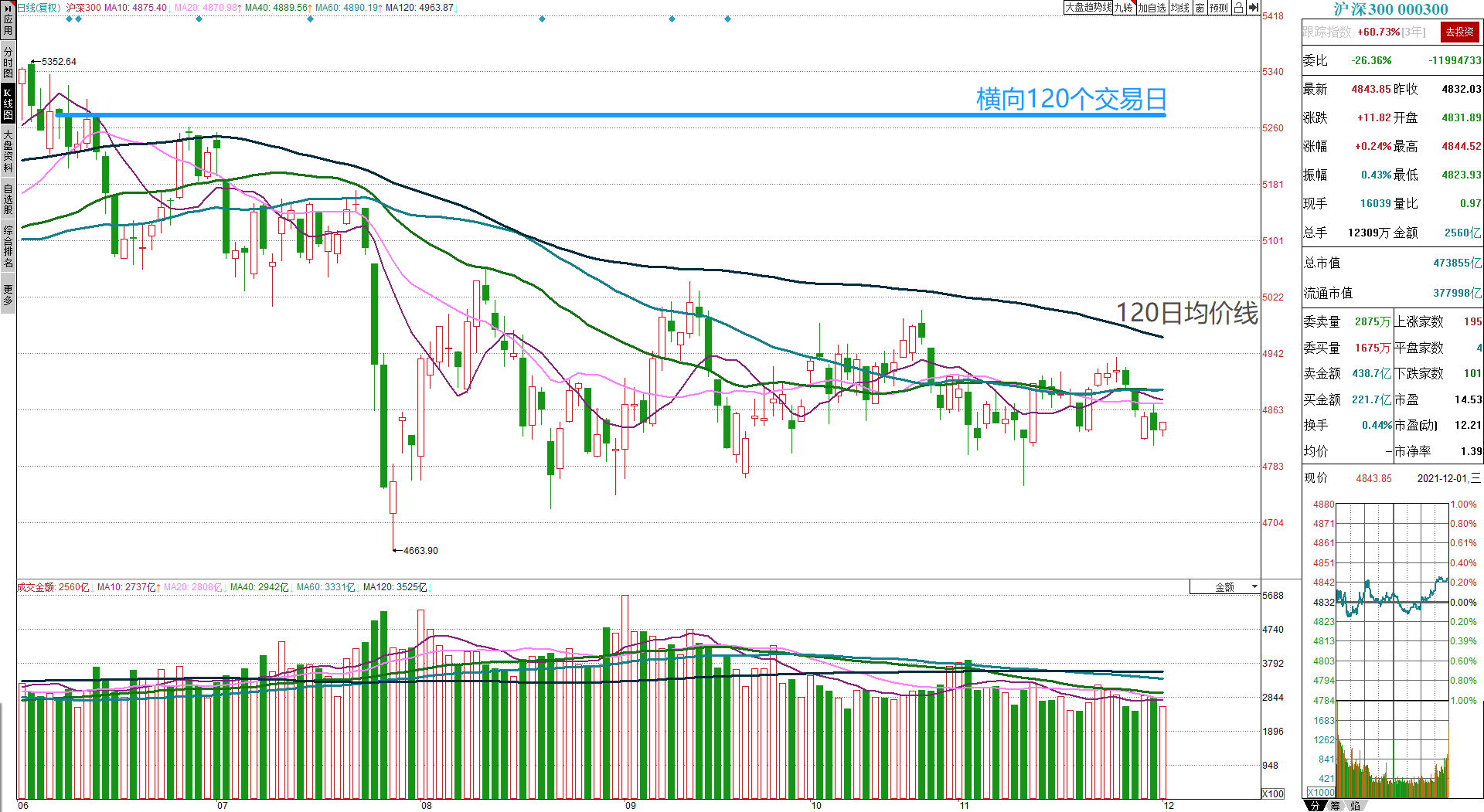Switch to 焰 tab below mini chart
The width and height of the screenshot is (1484, 812).
[1355, 805]
